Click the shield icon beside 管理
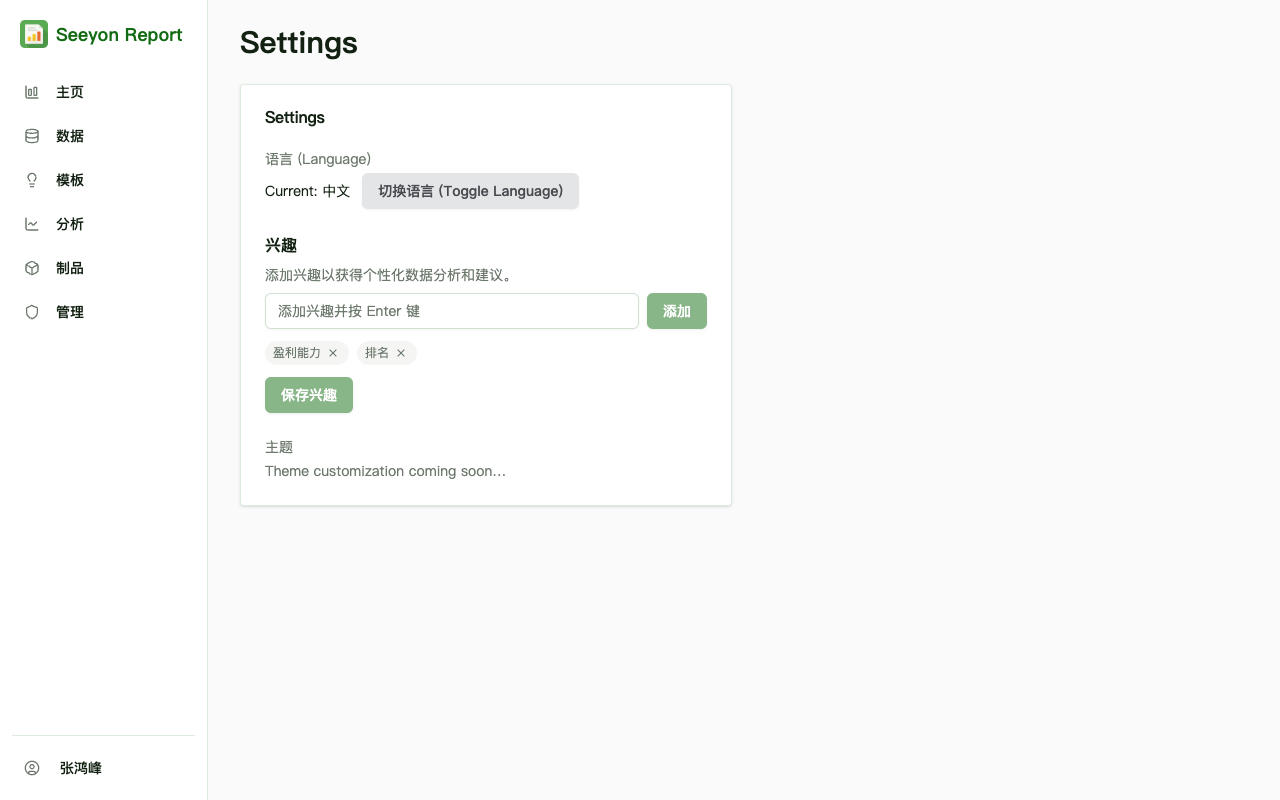 pos(32,312)
